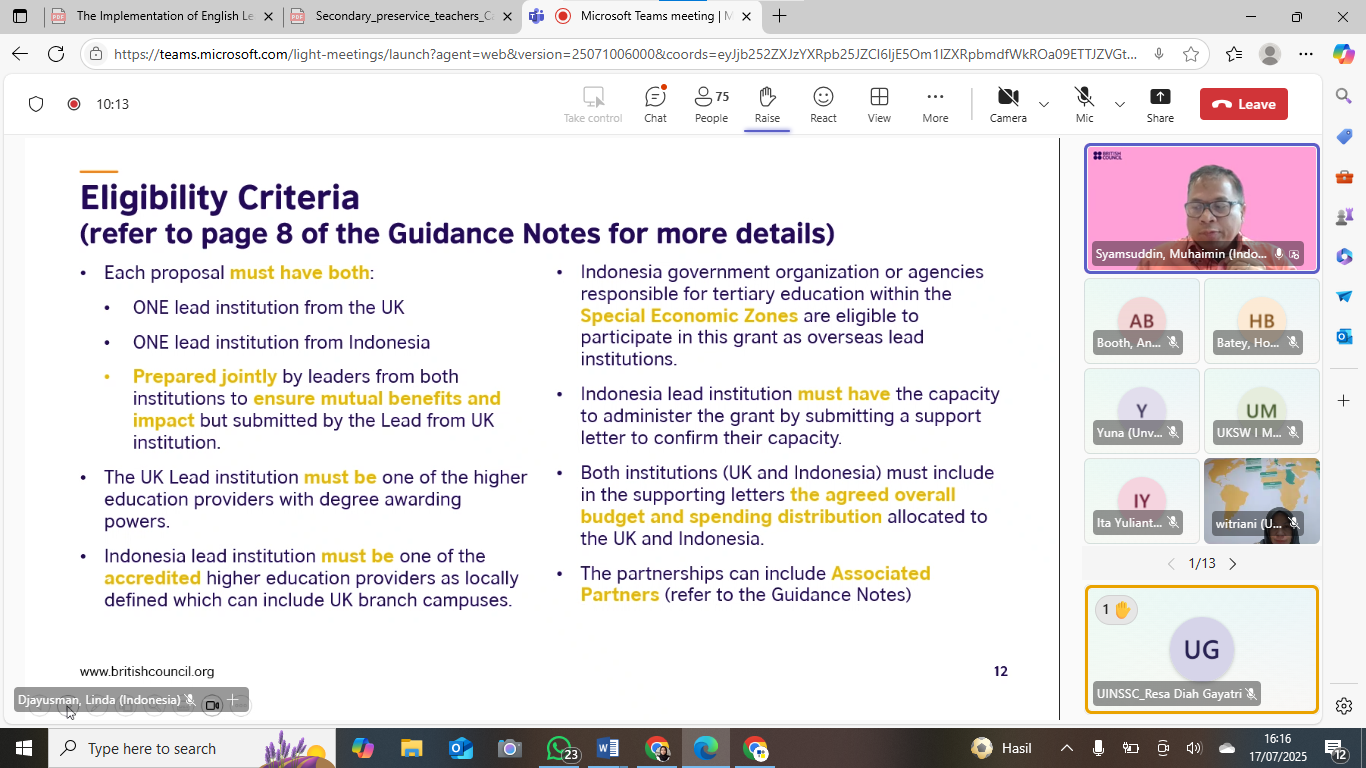Select the Batey, Ho... participant tile
1366x768 pixels.
coord(1262,320)
